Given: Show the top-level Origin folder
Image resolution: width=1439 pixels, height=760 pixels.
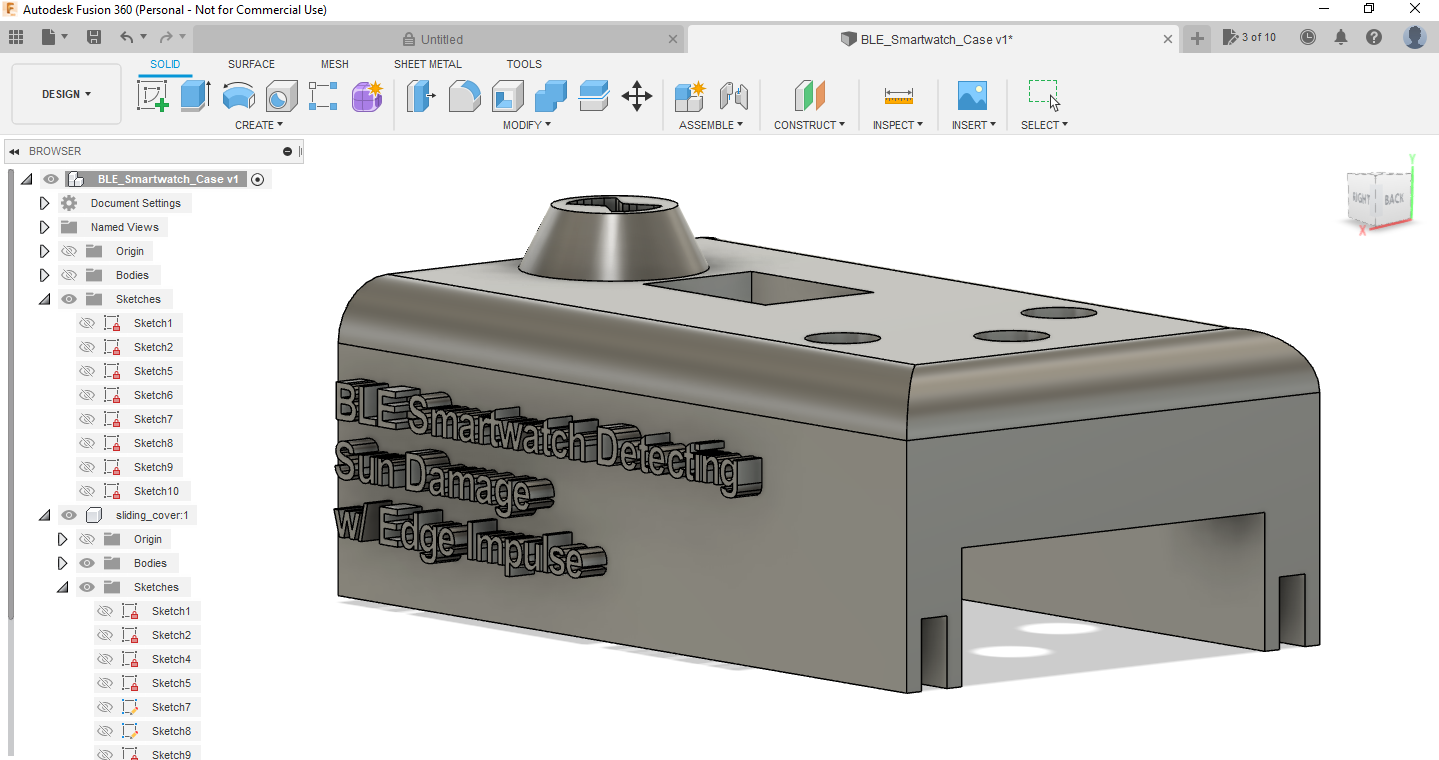Looking at the screenshot, I should tap(69, 251).
